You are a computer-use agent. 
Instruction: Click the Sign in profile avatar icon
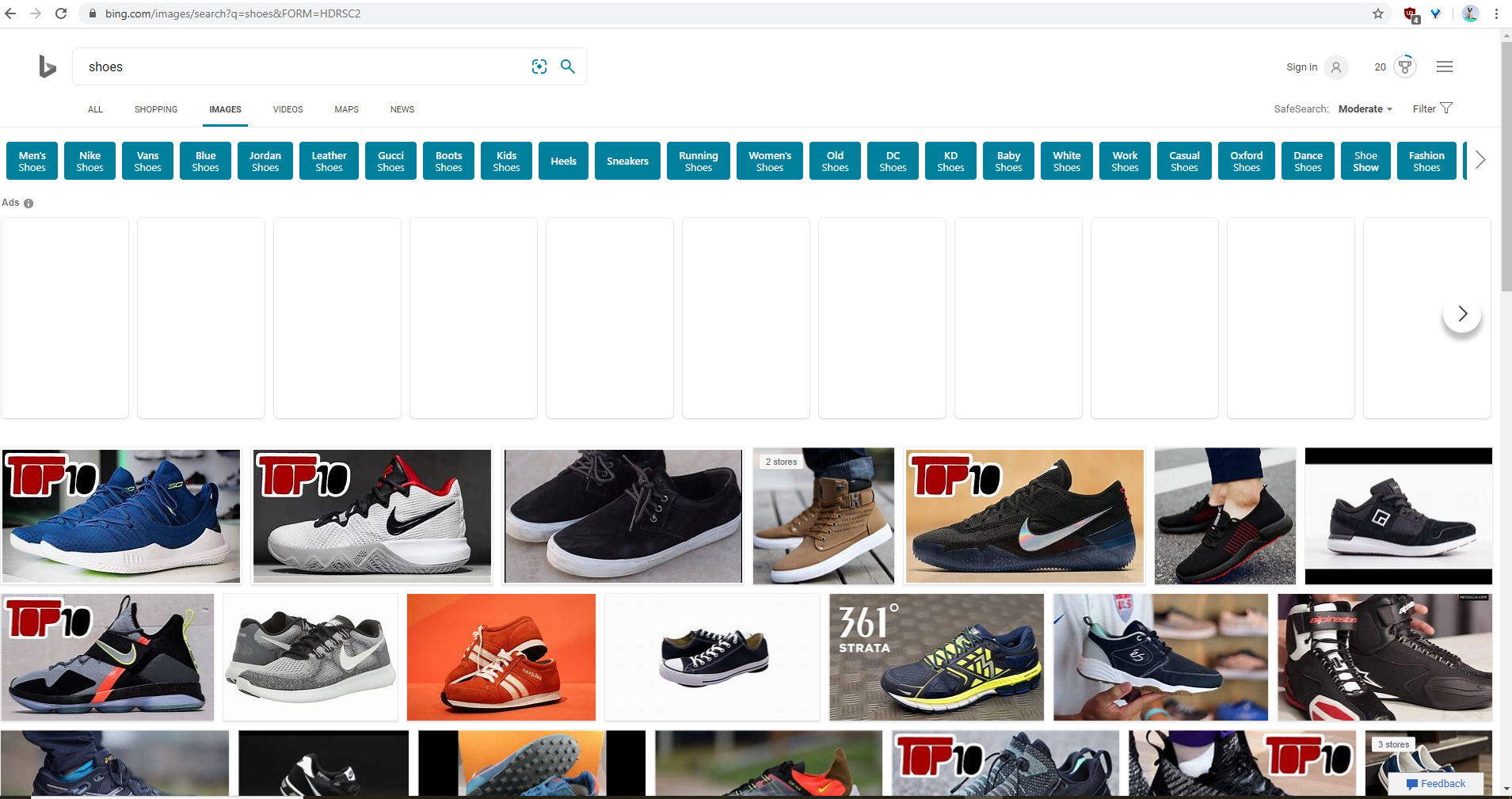point(1336,67)
